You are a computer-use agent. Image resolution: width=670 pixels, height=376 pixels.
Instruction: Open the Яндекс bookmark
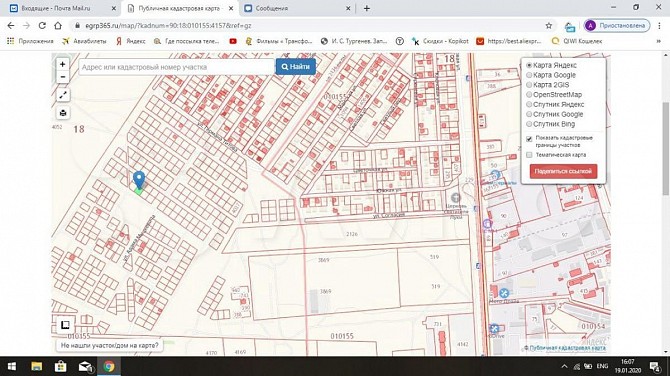point(131,41)
